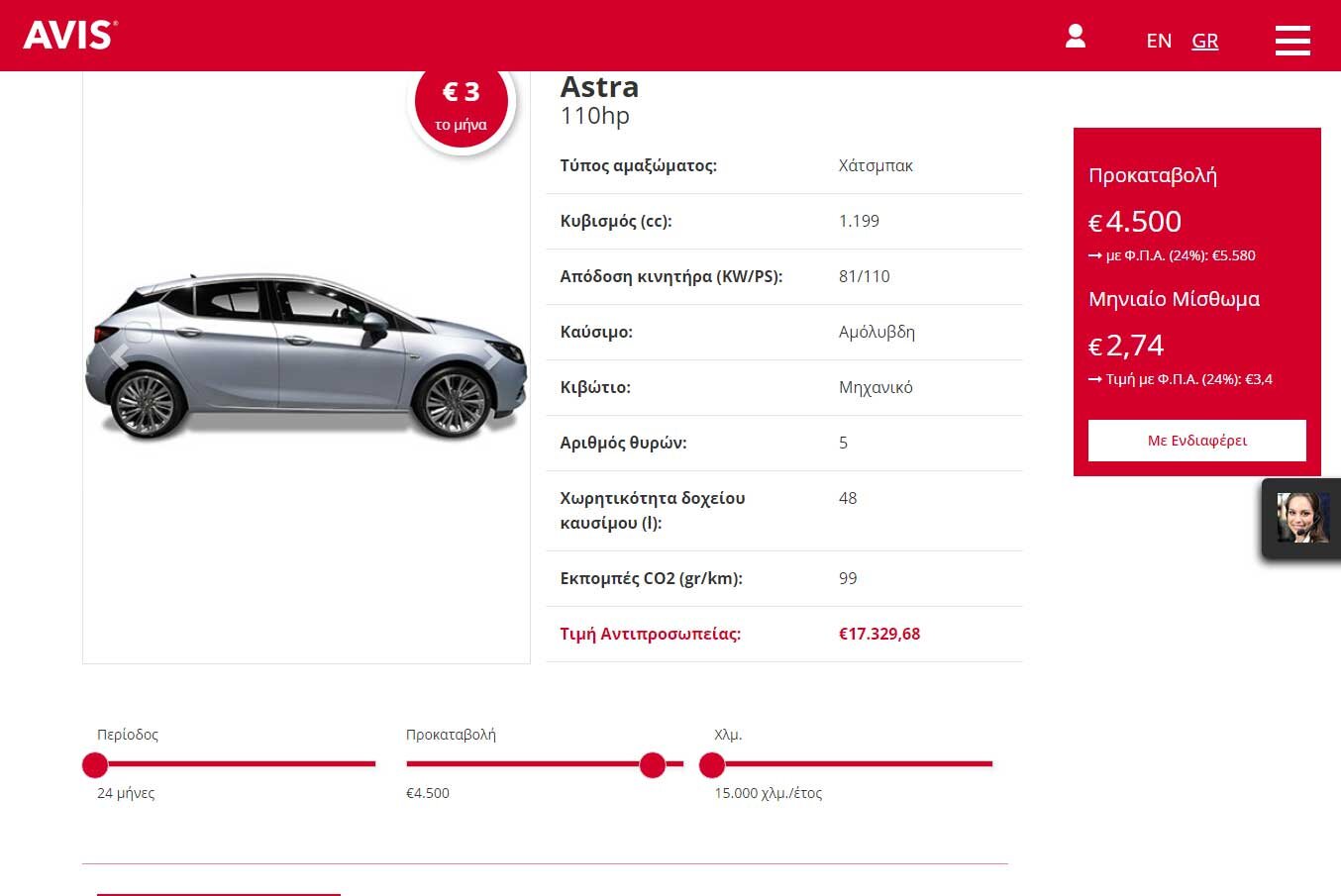Click the 24 μήνες period value

pyautogui.click(x=126, y=793)
